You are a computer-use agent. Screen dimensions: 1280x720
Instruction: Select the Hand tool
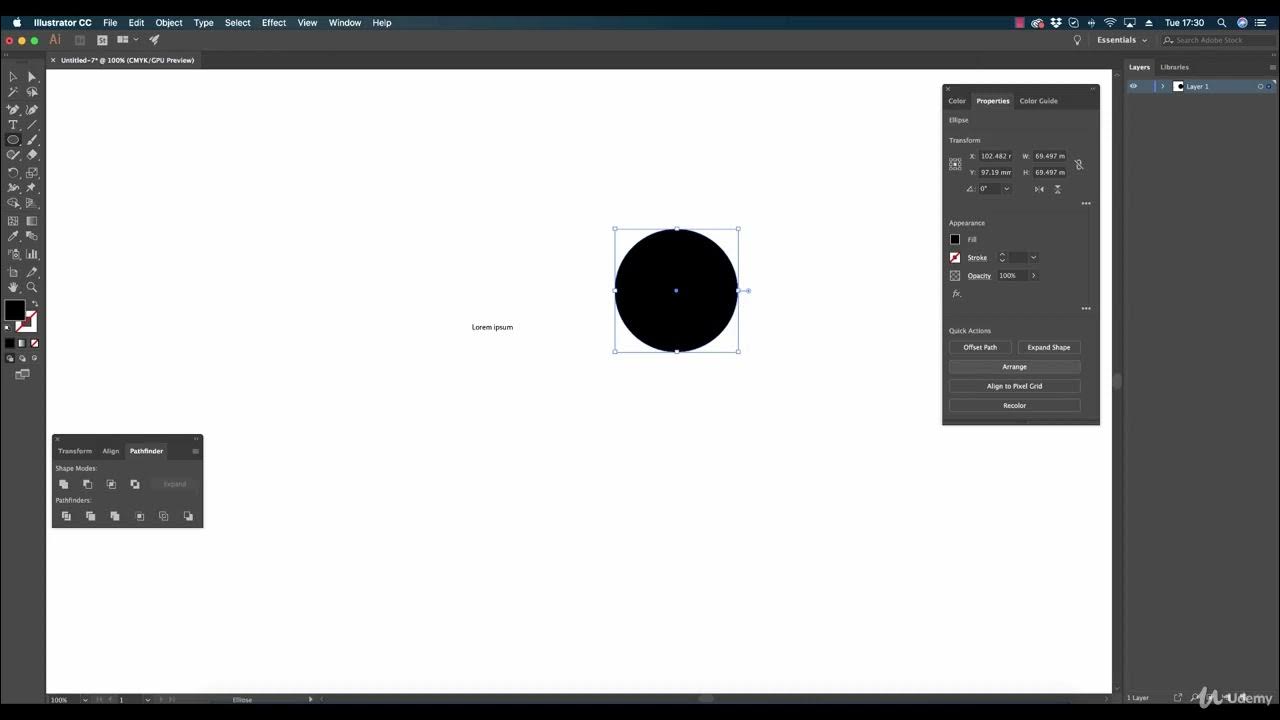tap(13, 287)
